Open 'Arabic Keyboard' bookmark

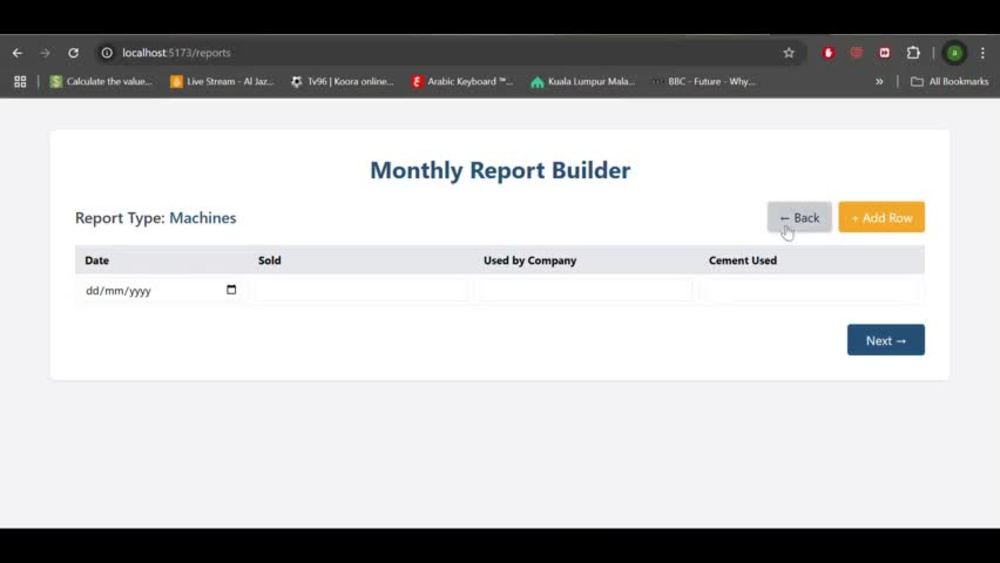pos(462,82)
